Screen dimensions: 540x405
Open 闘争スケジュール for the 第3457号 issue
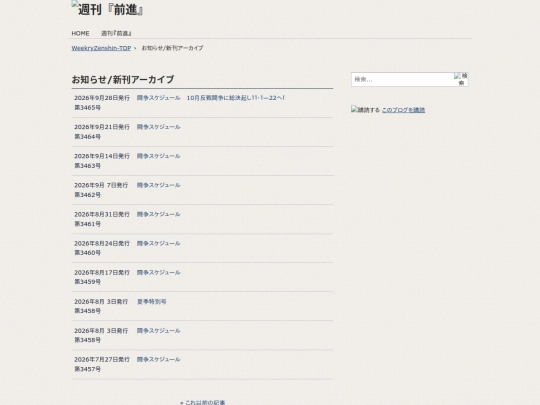158,360
